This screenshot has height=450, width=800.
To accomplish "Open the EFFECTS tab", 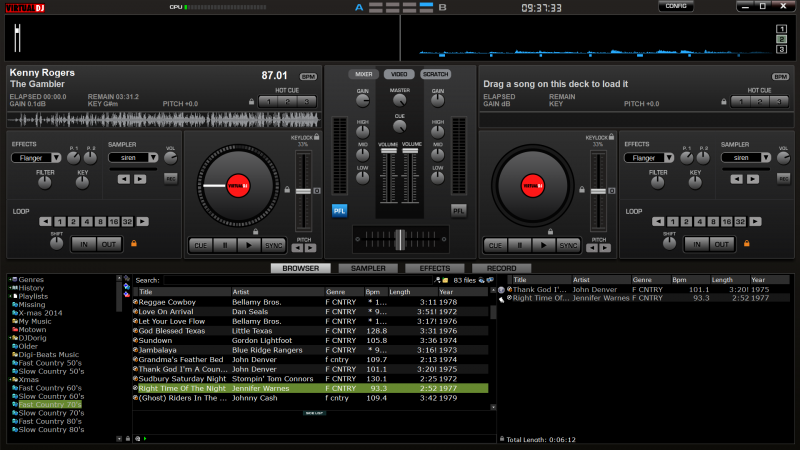I will point(435,268).
